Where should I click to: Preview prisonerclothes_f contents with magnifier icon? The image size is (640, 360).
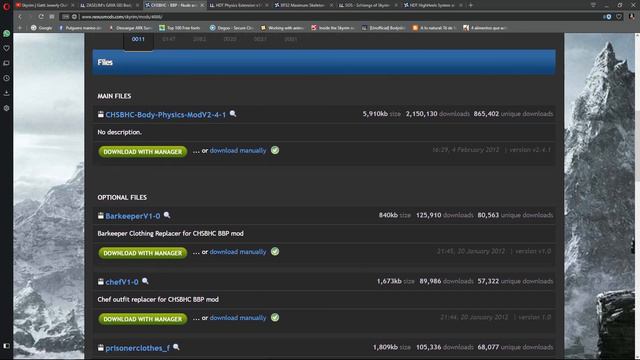176,347
